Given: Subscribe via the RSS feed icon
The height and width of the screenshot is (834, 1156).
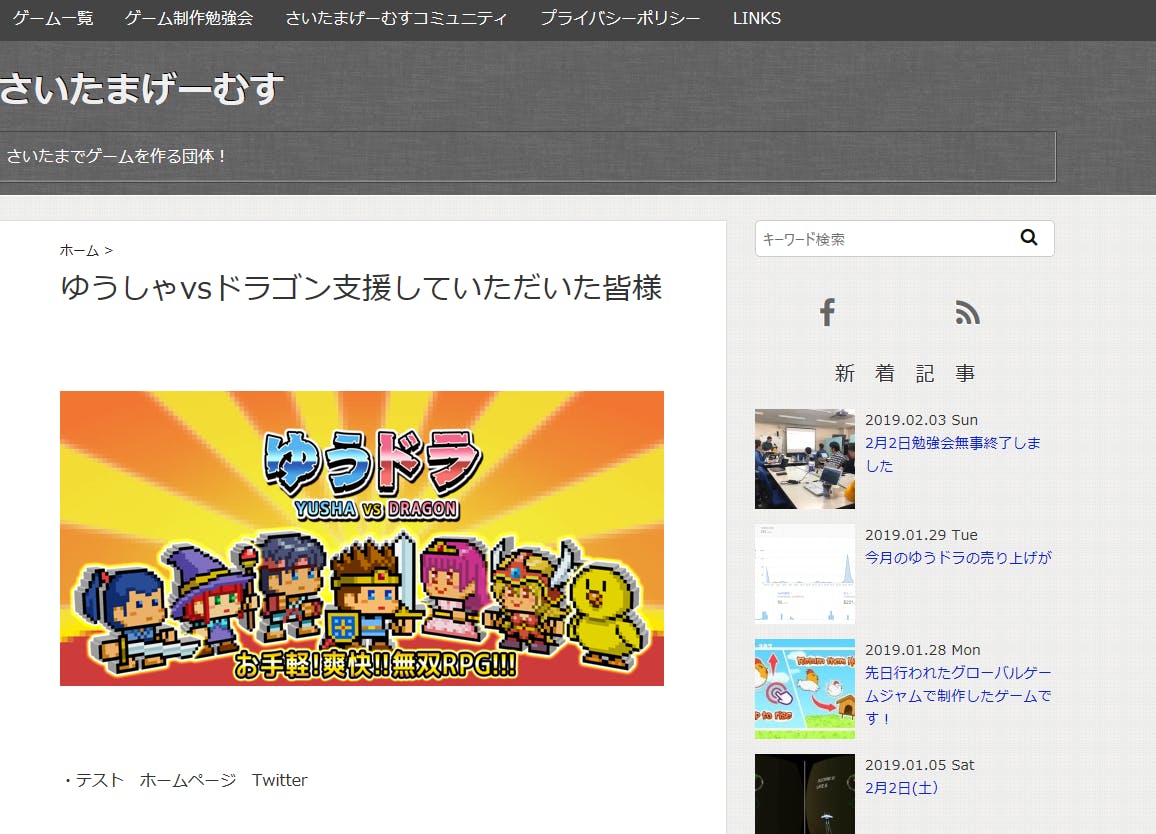Looking at the screenshot, I should click(967, 312).
